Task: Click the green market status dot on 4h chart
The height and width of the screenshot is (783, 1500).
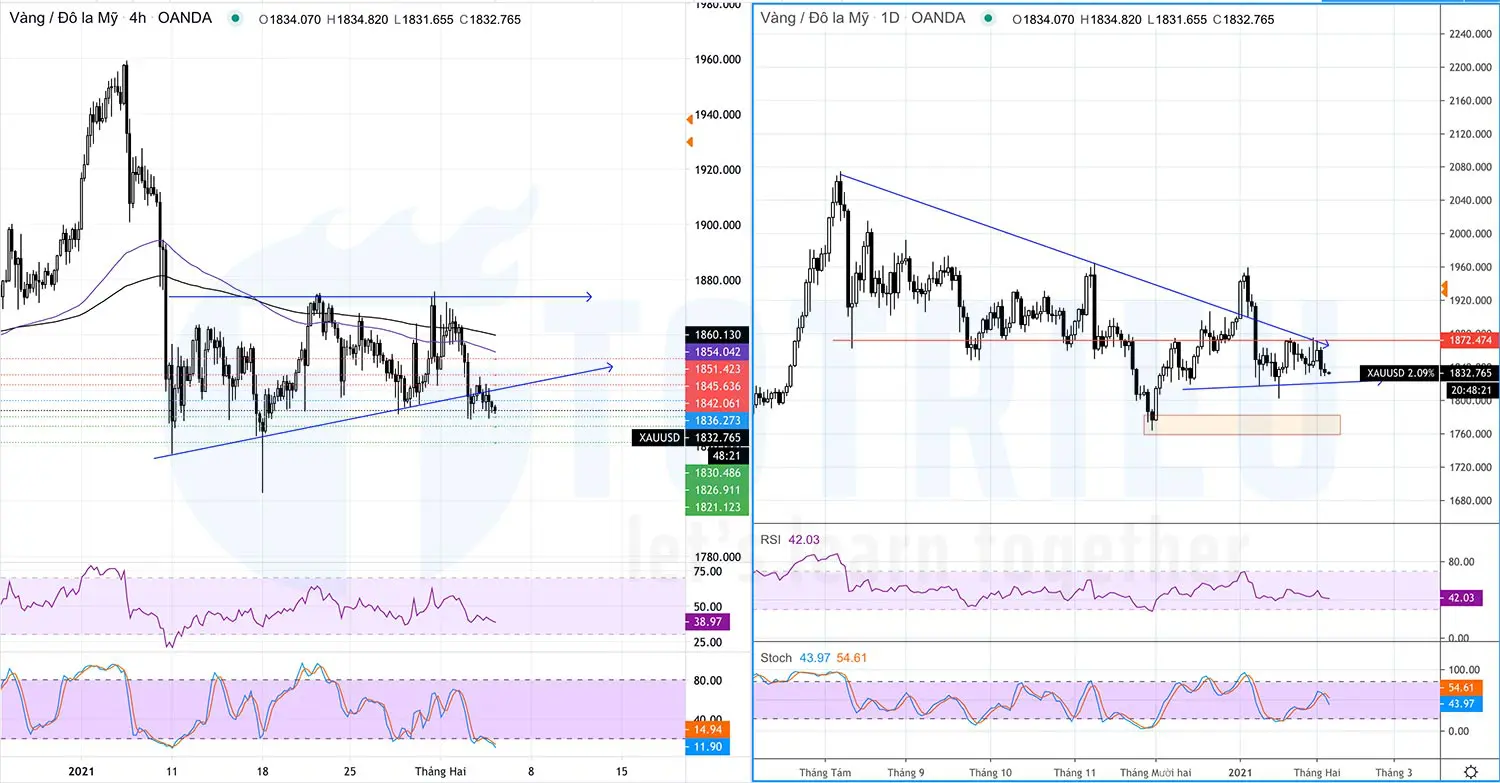Action: [x=236, y=17]
